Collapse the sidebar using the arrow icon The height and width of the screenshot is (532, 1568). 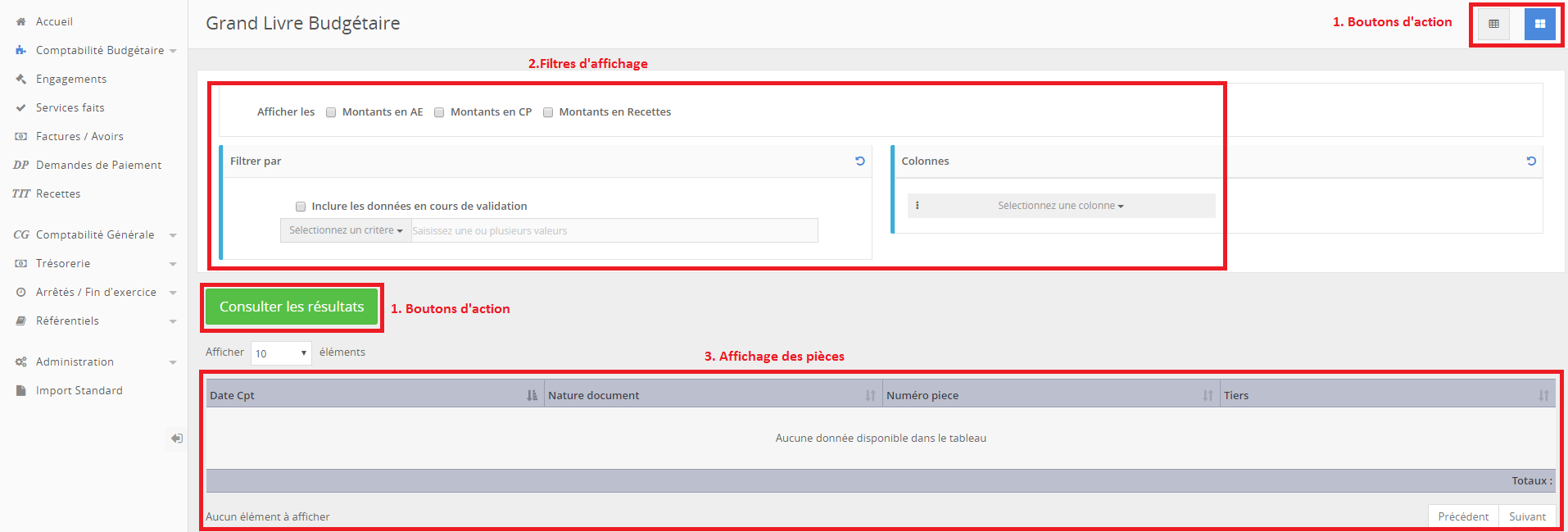click(176, 439)
